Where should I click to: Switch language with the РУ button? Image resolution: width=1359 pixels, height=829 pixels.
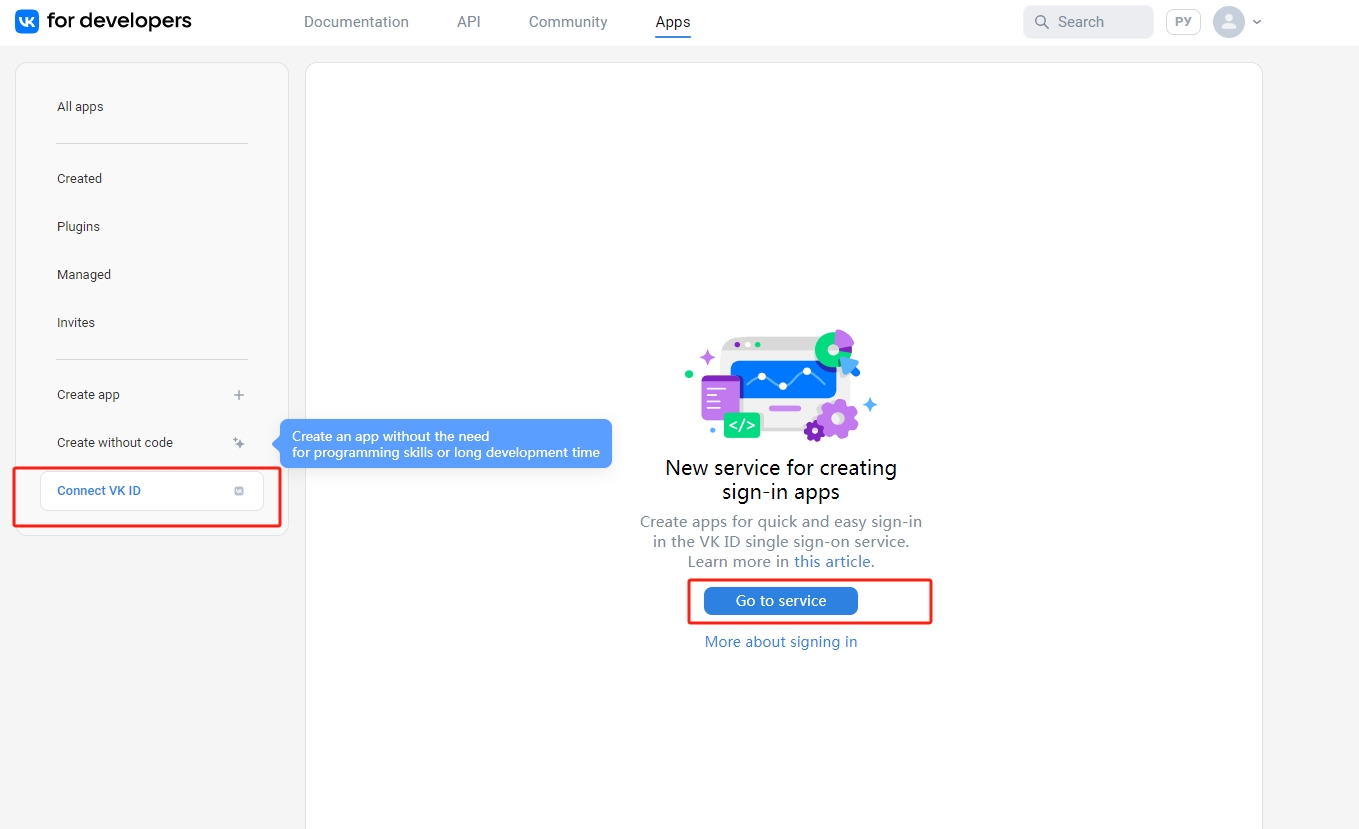click(x=1183, y=22)
